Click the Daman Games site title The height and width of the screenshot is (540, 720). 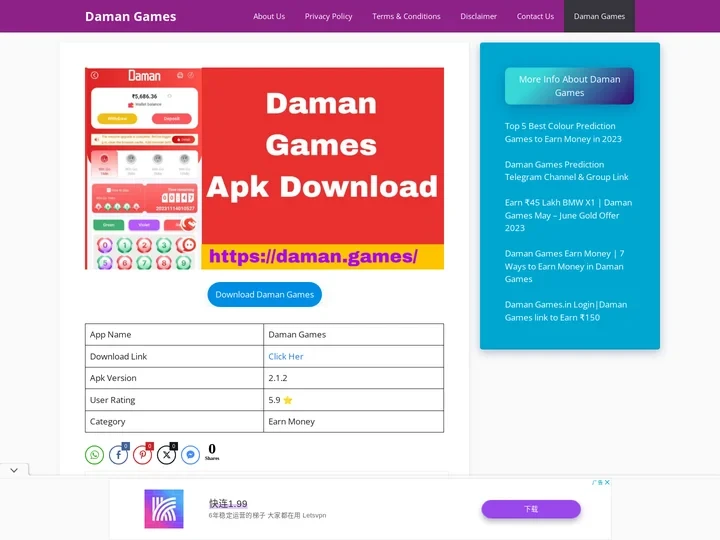click(130, 16)
